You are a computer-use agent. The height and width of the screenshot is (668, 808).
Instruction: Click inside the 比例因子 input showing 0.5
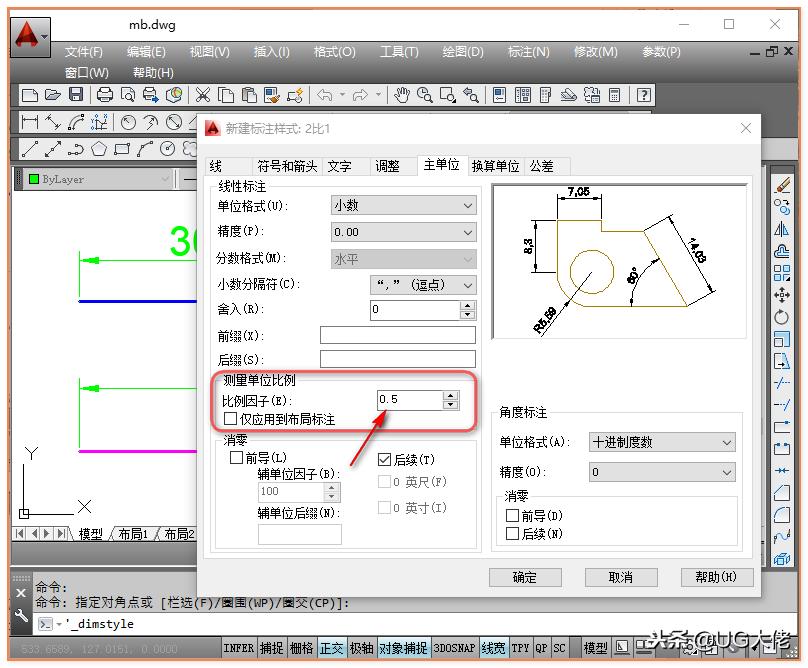[x=405, y=399]
